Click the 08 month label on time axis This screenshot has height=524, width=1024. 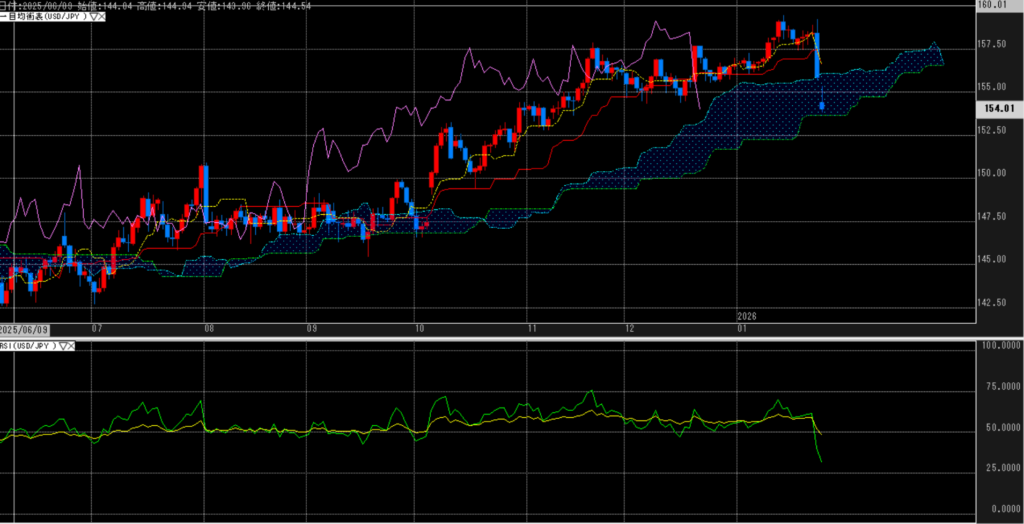(x=207, y=328)
